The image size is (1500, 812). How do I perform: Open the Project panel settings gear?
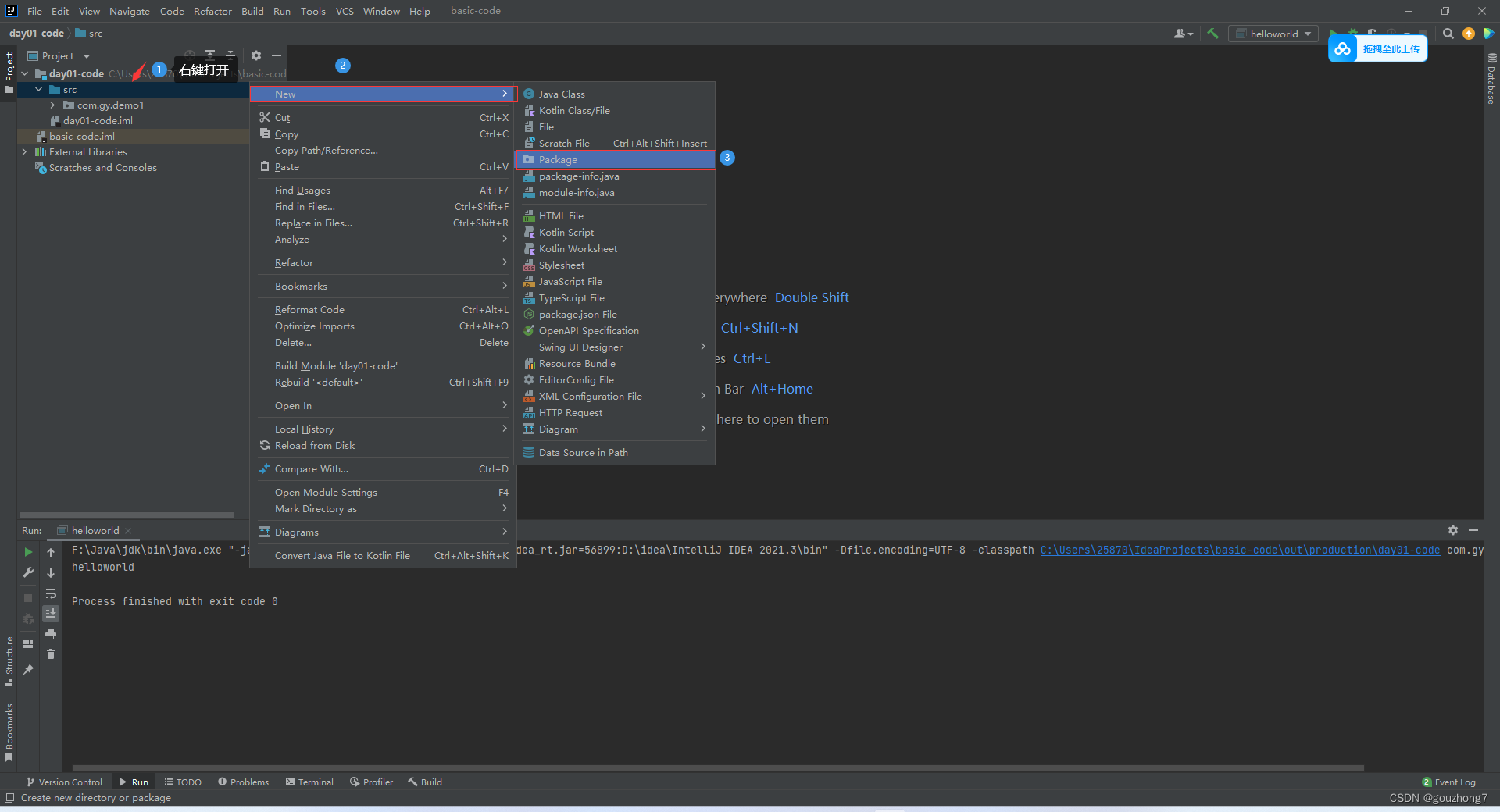(x=255, y=55)
